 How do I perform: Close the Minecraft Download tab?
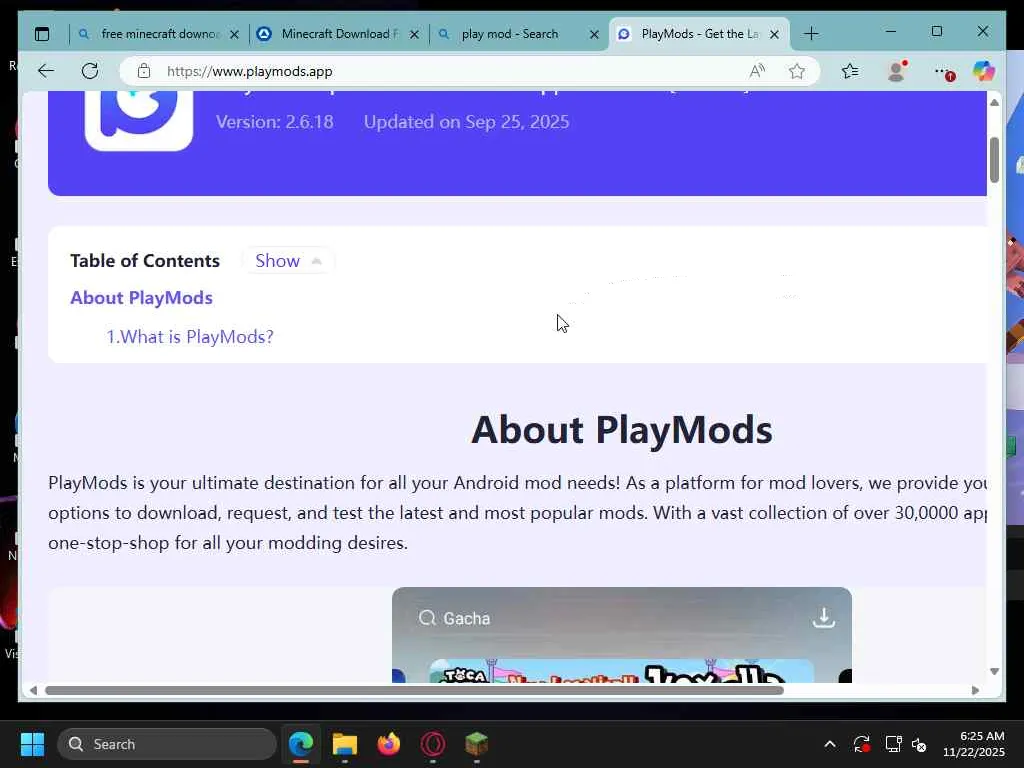pos(414,34)
